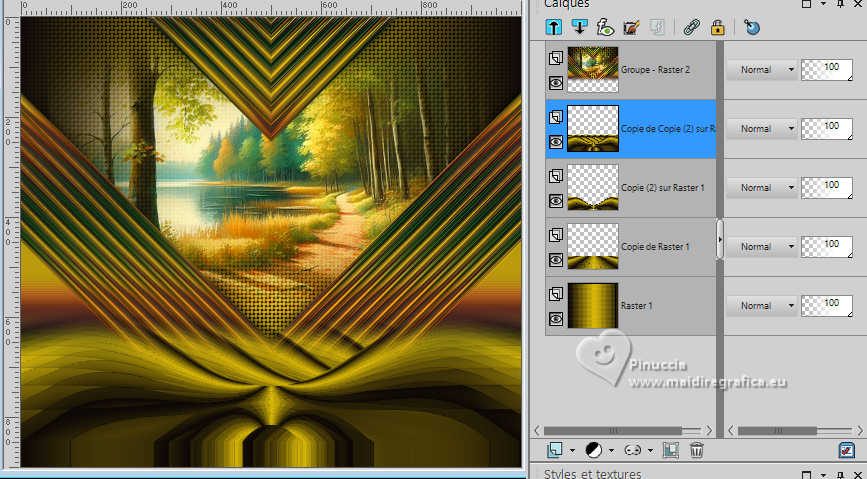
Task: Hide the selected Copie de Copie (2) layer
Action: [x=556, y=142]
